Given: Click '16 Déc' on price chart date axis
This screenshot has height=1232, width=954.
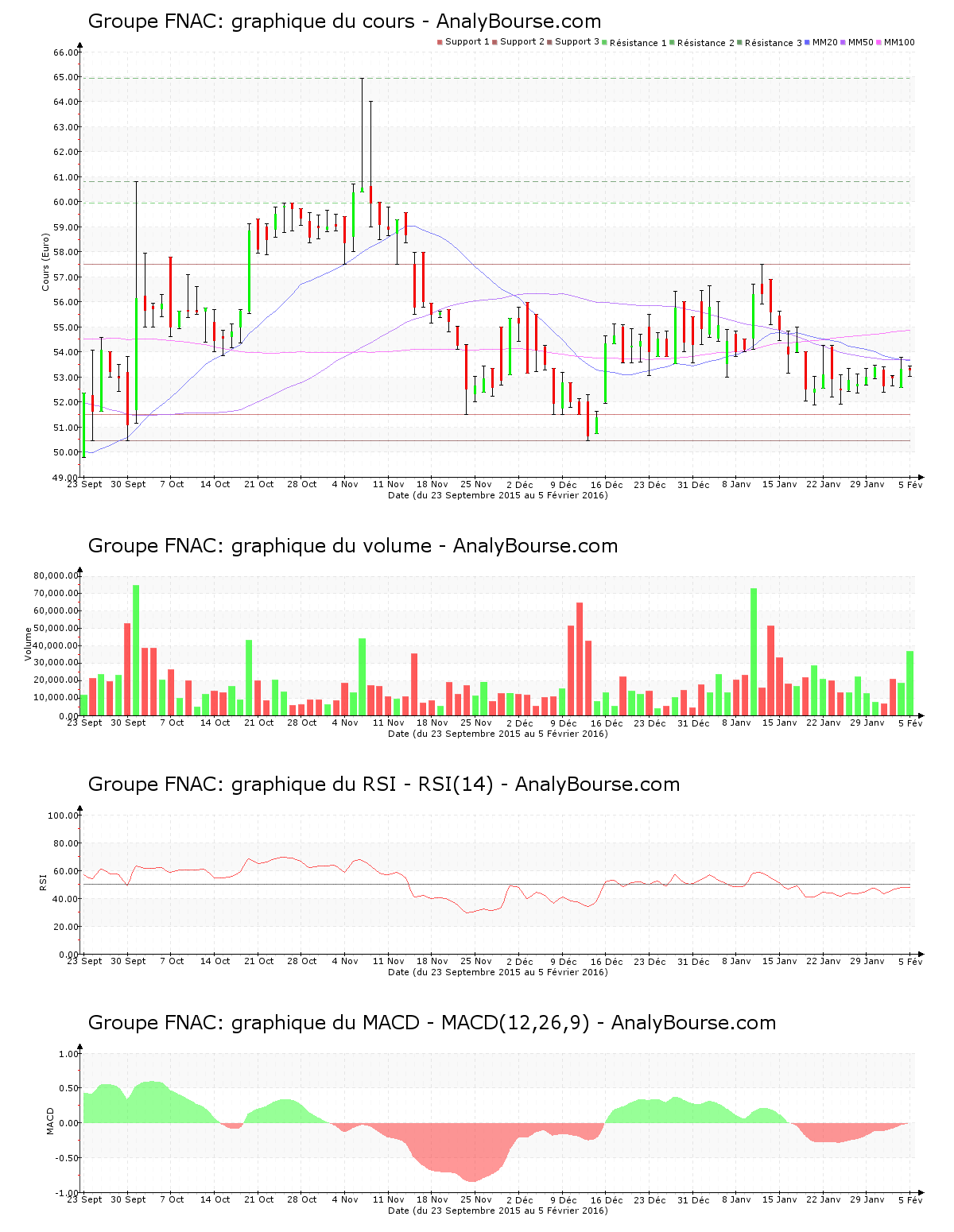Looking at the screenshot, I should point(607,484).
